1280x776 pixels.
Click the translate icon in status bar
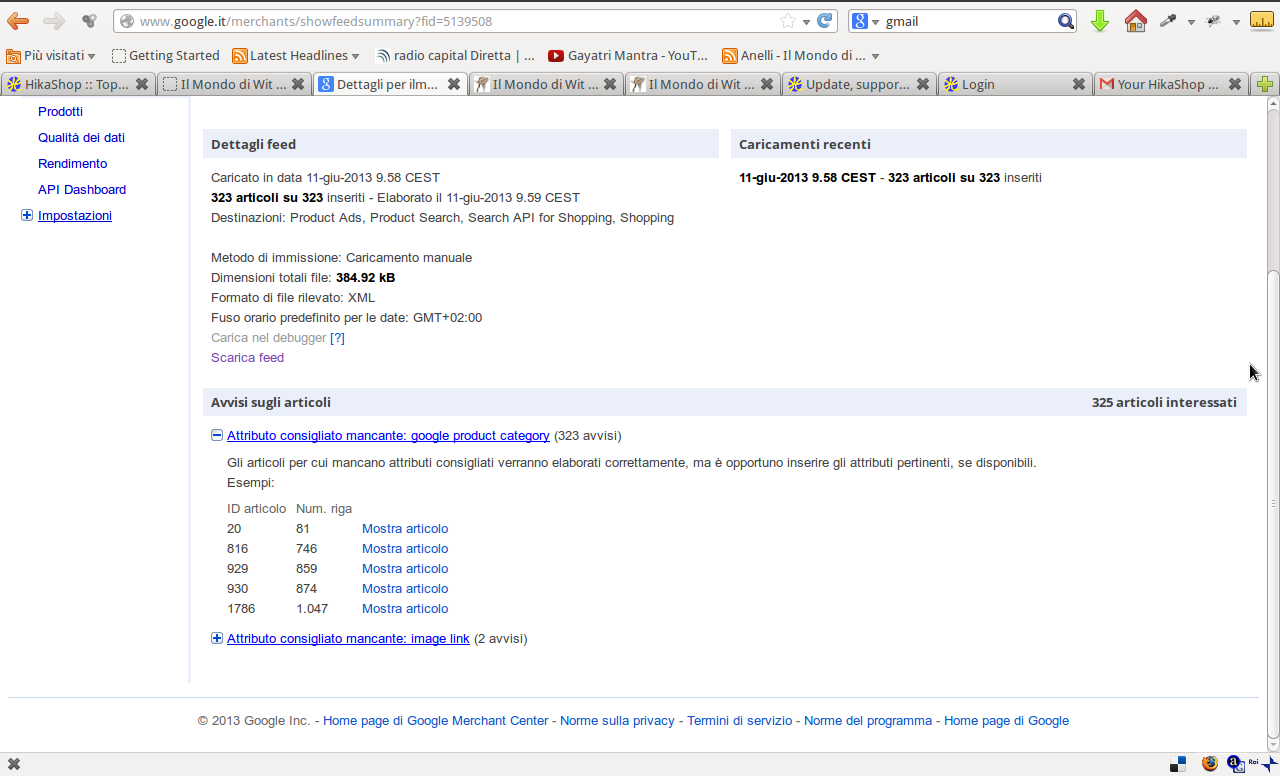click(x=1235, y=764)
